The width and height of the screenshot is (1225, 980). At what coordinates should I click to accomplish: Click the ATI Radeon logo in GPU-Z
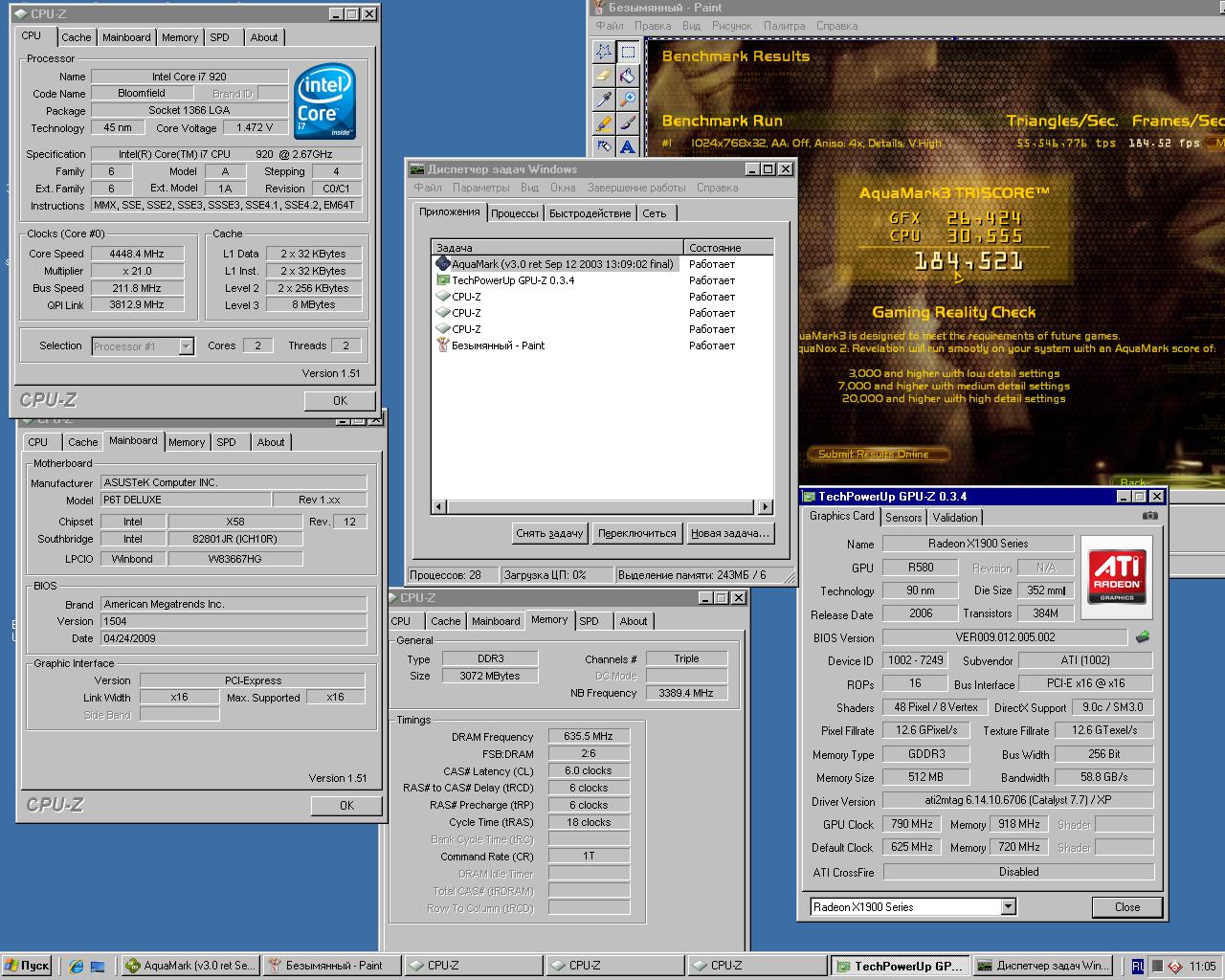click(x=1117, y=575)
